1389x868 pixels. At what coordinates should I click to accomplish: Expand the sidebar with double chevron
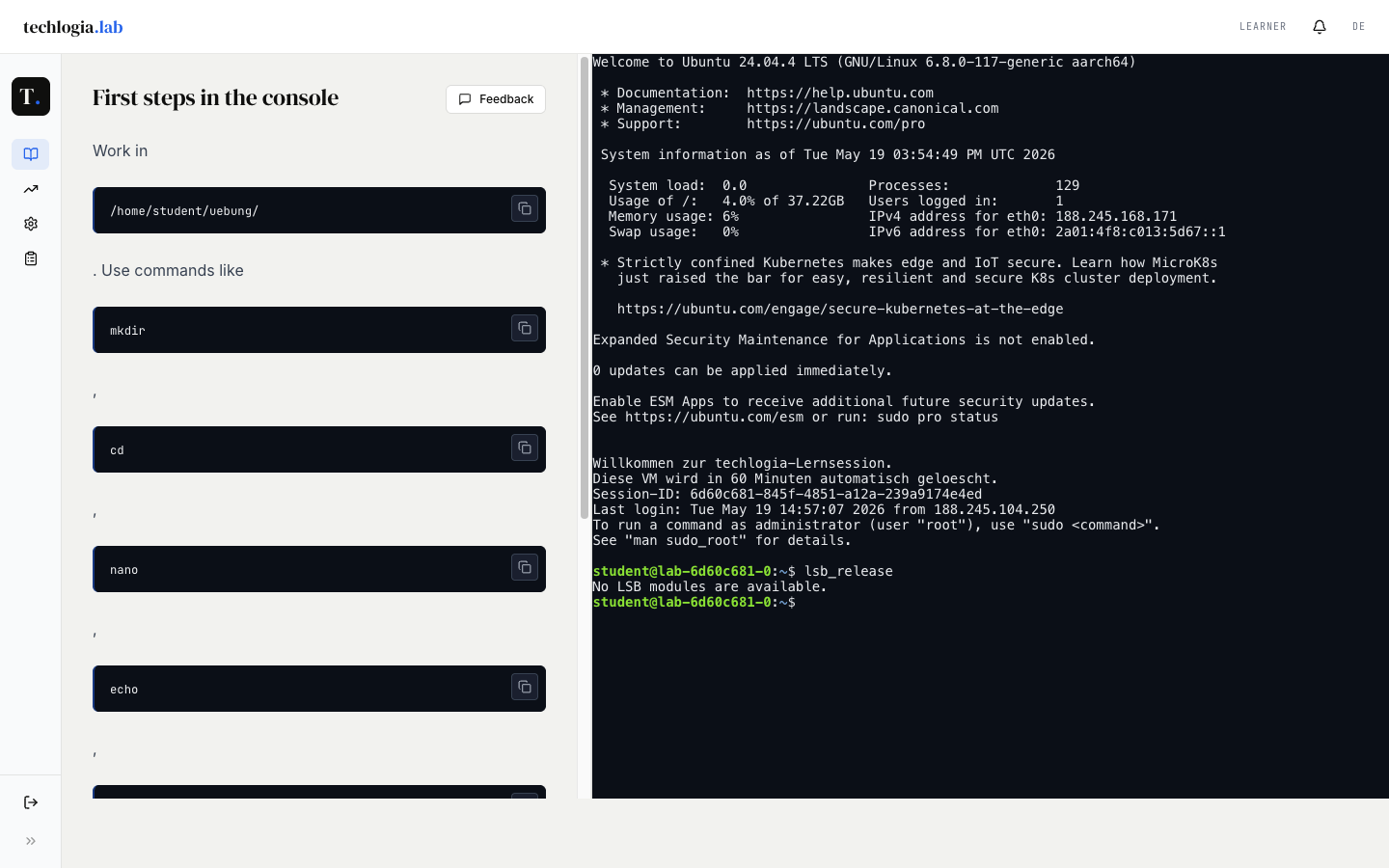tap(31, 841)
